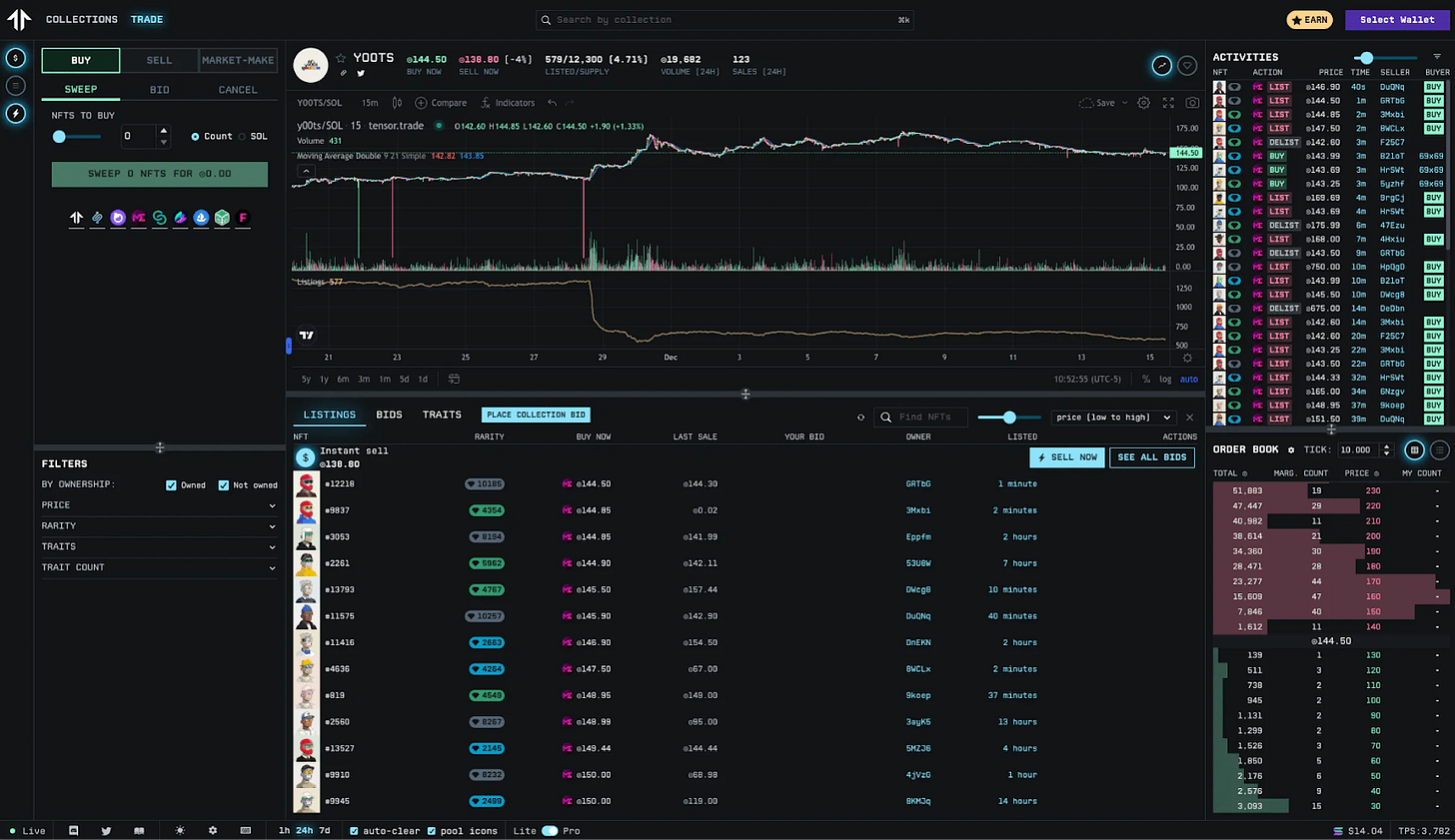Click the Tensor logo in the top-left corner
Viewport: 1455px width, 840px height.
19,19
